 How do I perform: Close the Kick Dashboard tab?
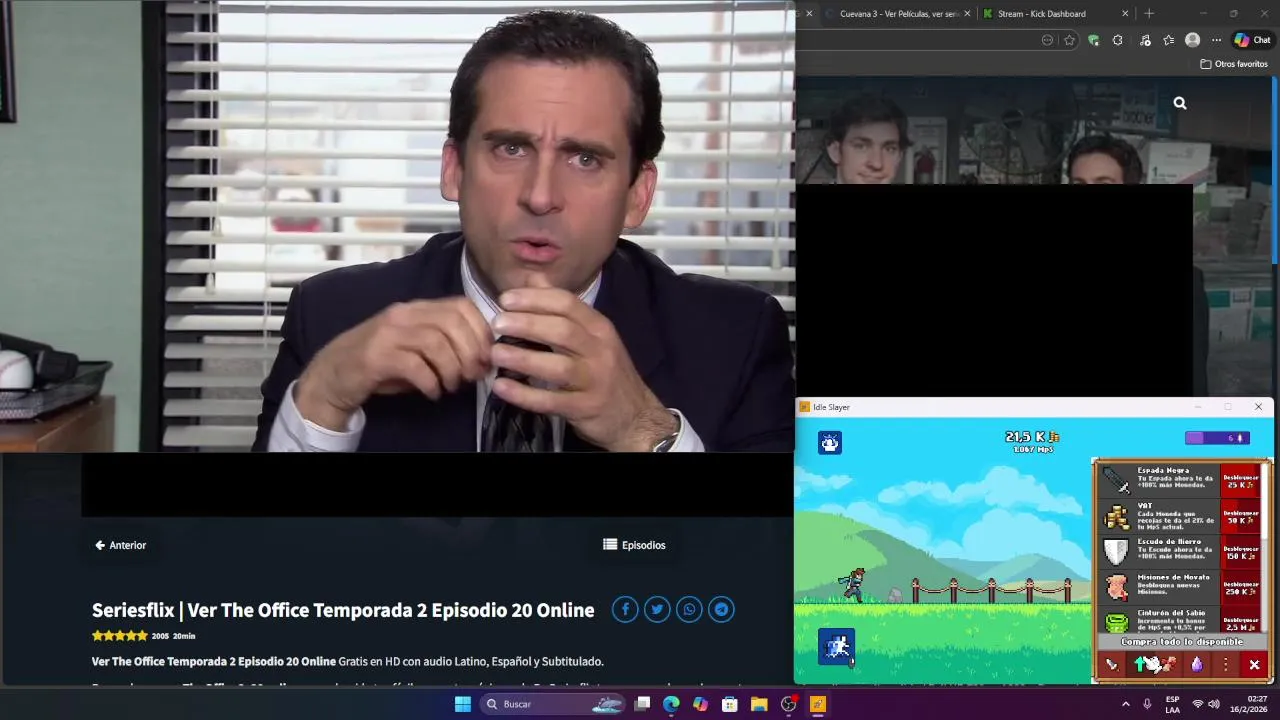1125,14
